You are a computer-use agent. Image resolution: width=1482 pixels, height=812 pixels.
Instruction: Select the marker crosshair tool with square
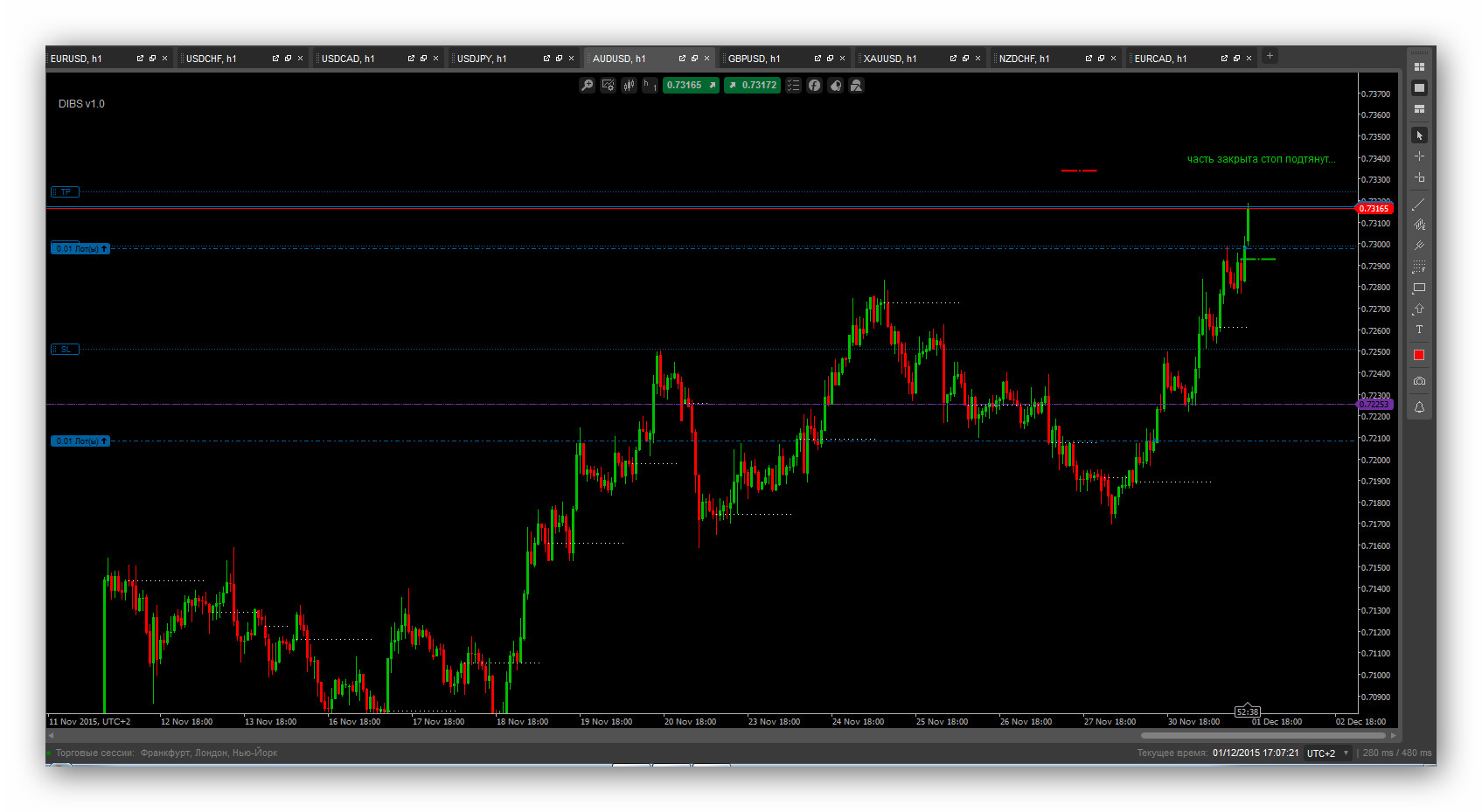[x=1419, y=177]
